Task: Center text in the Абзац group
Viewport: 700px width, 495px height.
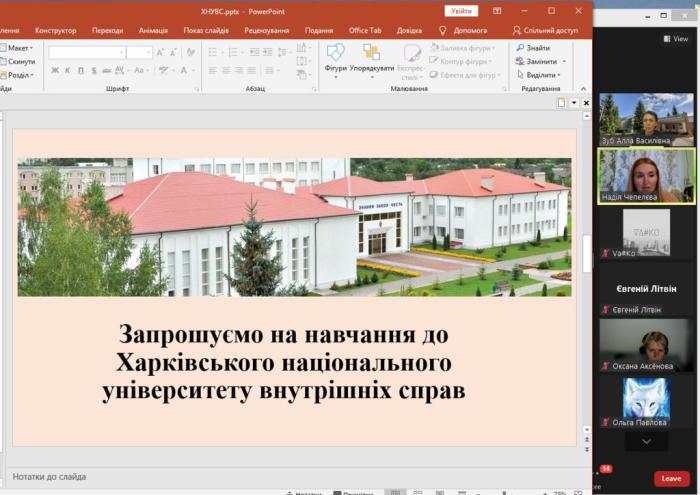Action: click(x=226, y=71)
